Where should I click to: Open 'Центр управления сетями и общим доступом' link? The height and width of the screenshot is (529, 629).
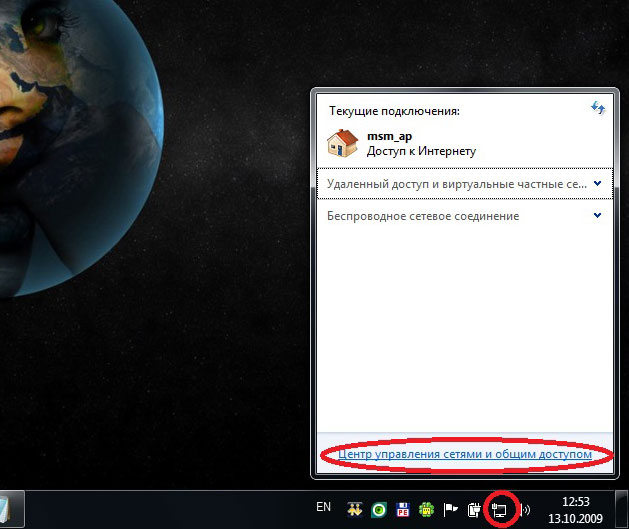tap(465, 454)
